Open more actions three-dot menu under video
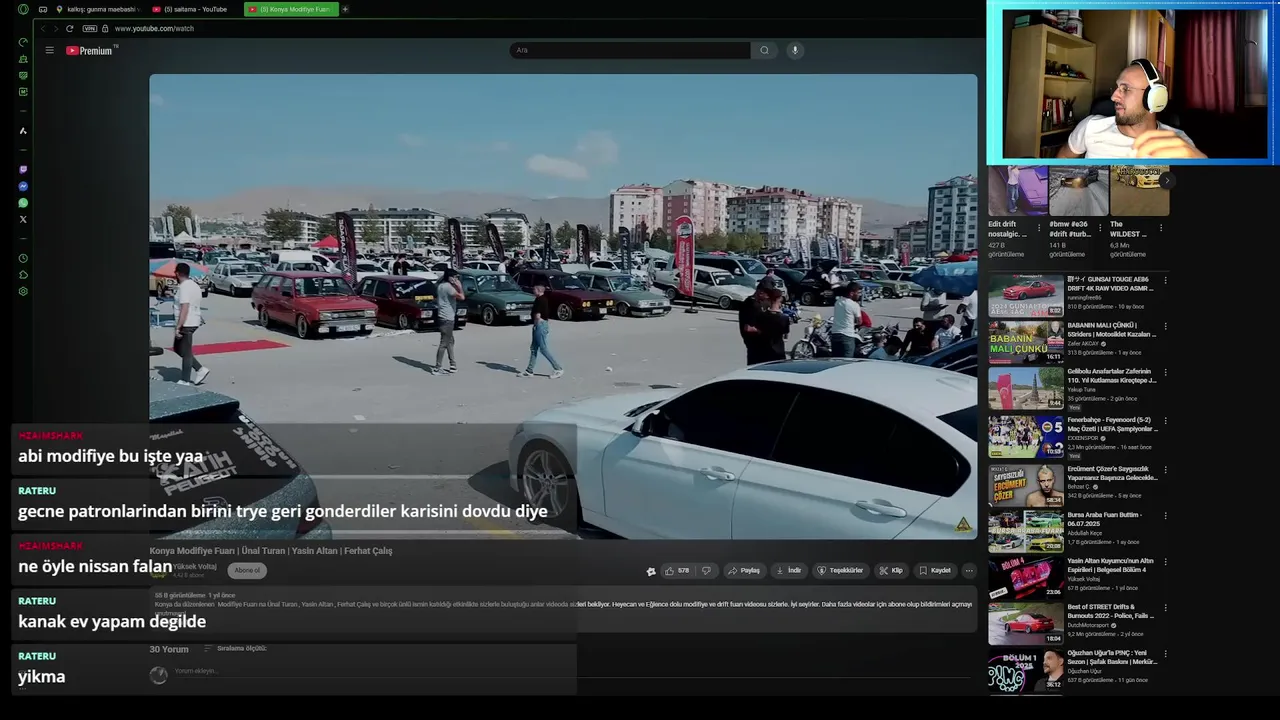 click(x=969, y=570)
